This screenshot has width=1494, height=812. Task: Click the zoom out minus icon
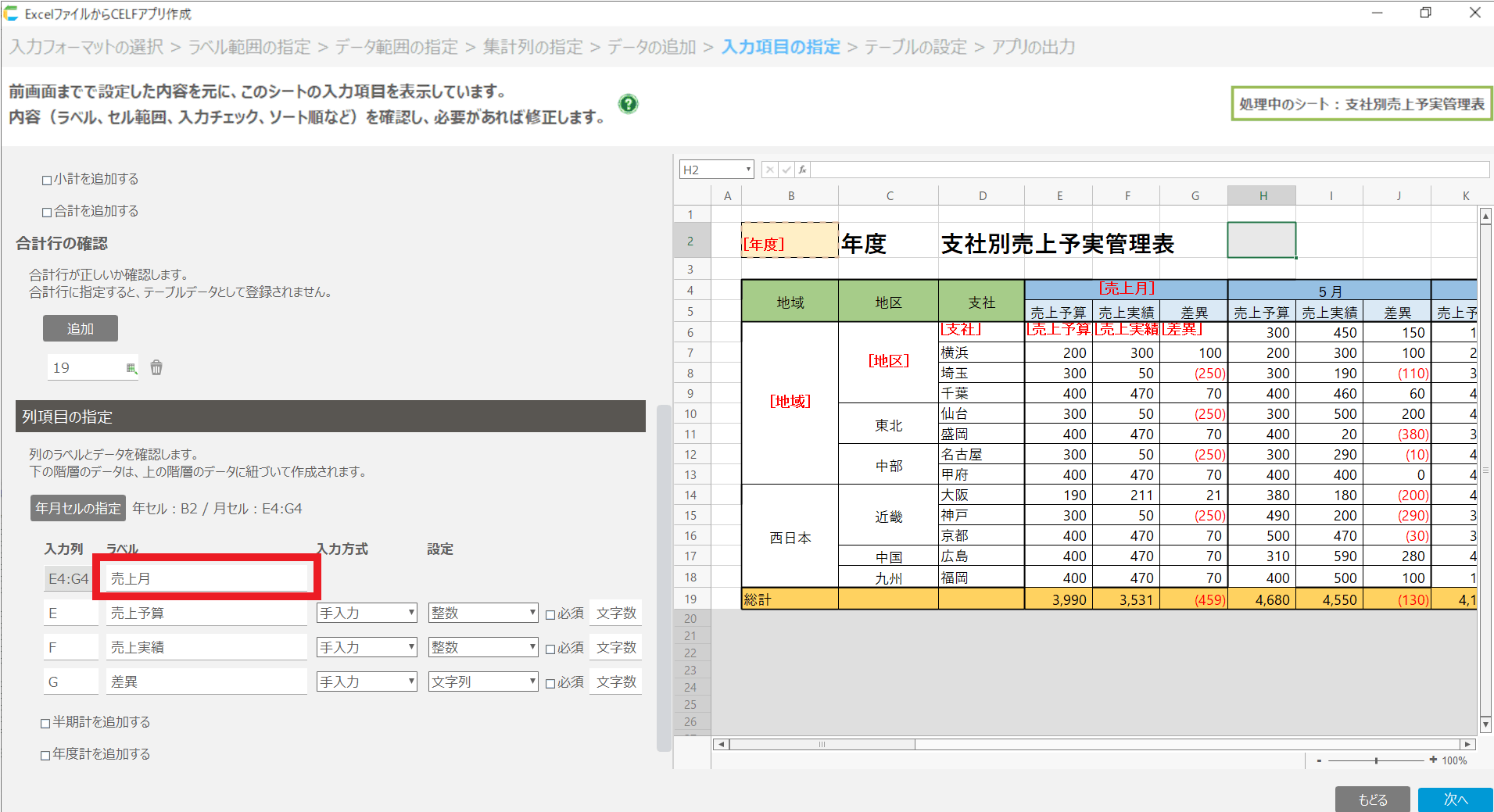[x=1319, y=760]
